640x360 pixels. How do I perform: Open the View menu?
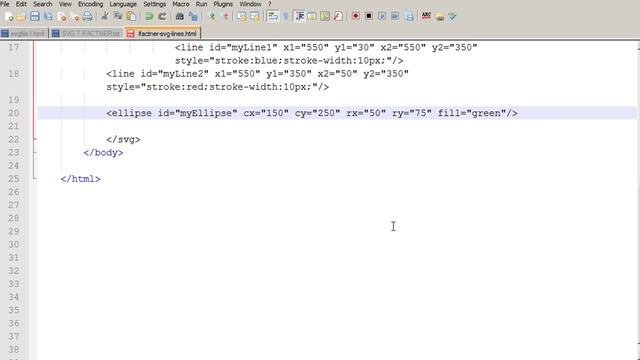(65, 4)
